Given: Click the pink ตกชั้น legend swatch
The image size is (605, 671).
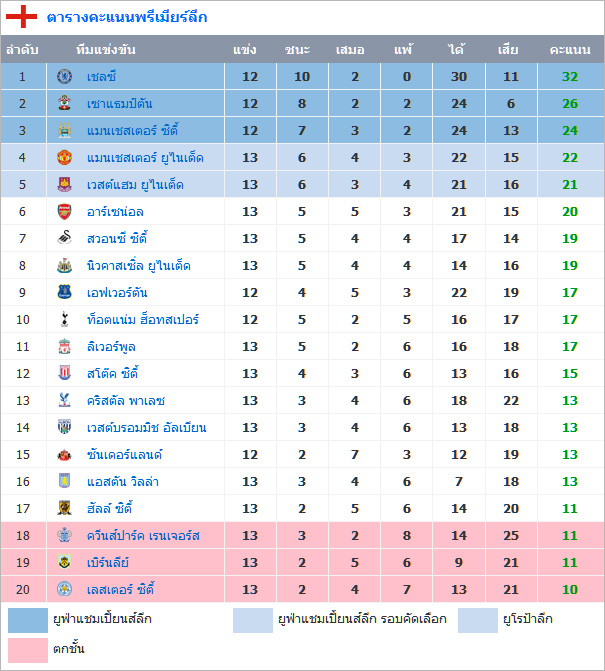Looking at the screenshot, I should click(x=28, y=650).
